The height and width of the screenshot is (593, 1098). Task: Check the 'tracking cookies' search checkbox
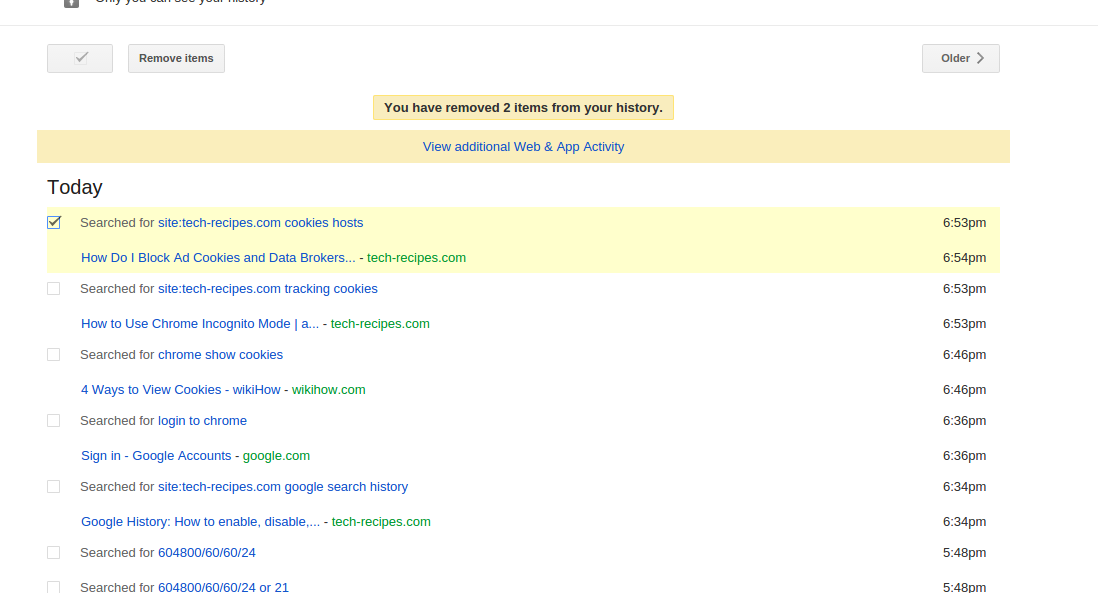pyautogui.click(x=54, y=288)
